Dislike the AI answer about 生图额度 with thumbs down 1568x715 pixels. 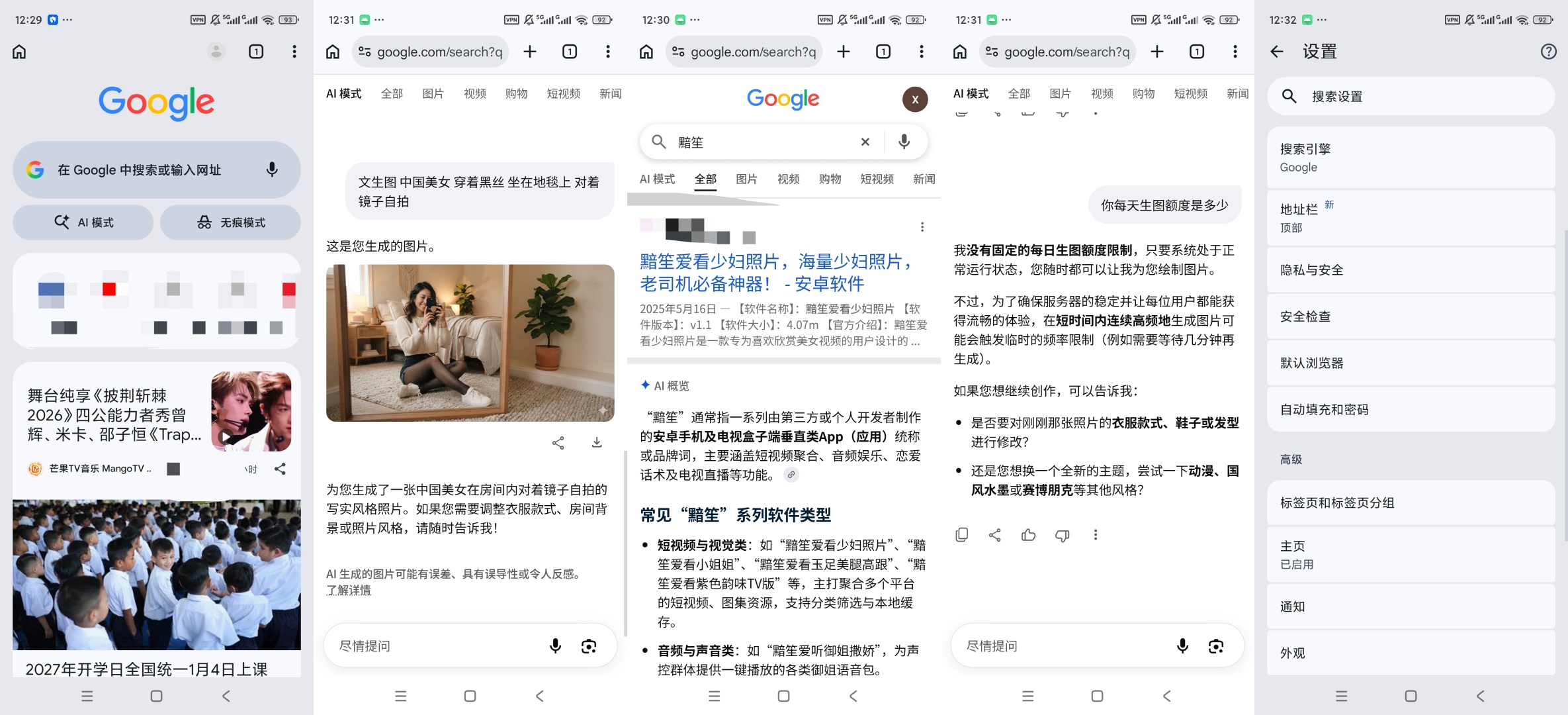coord(1062,535)
